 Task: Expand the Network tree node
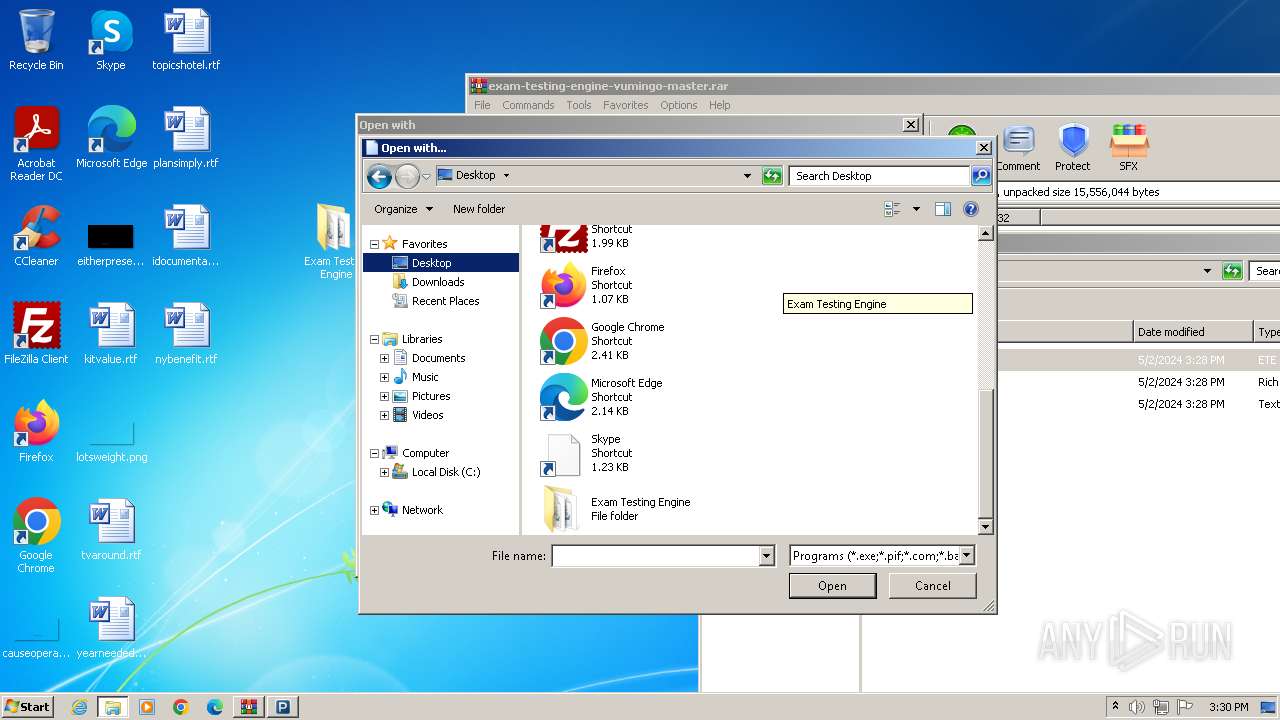pyautogui.click(x=374, y=510)
